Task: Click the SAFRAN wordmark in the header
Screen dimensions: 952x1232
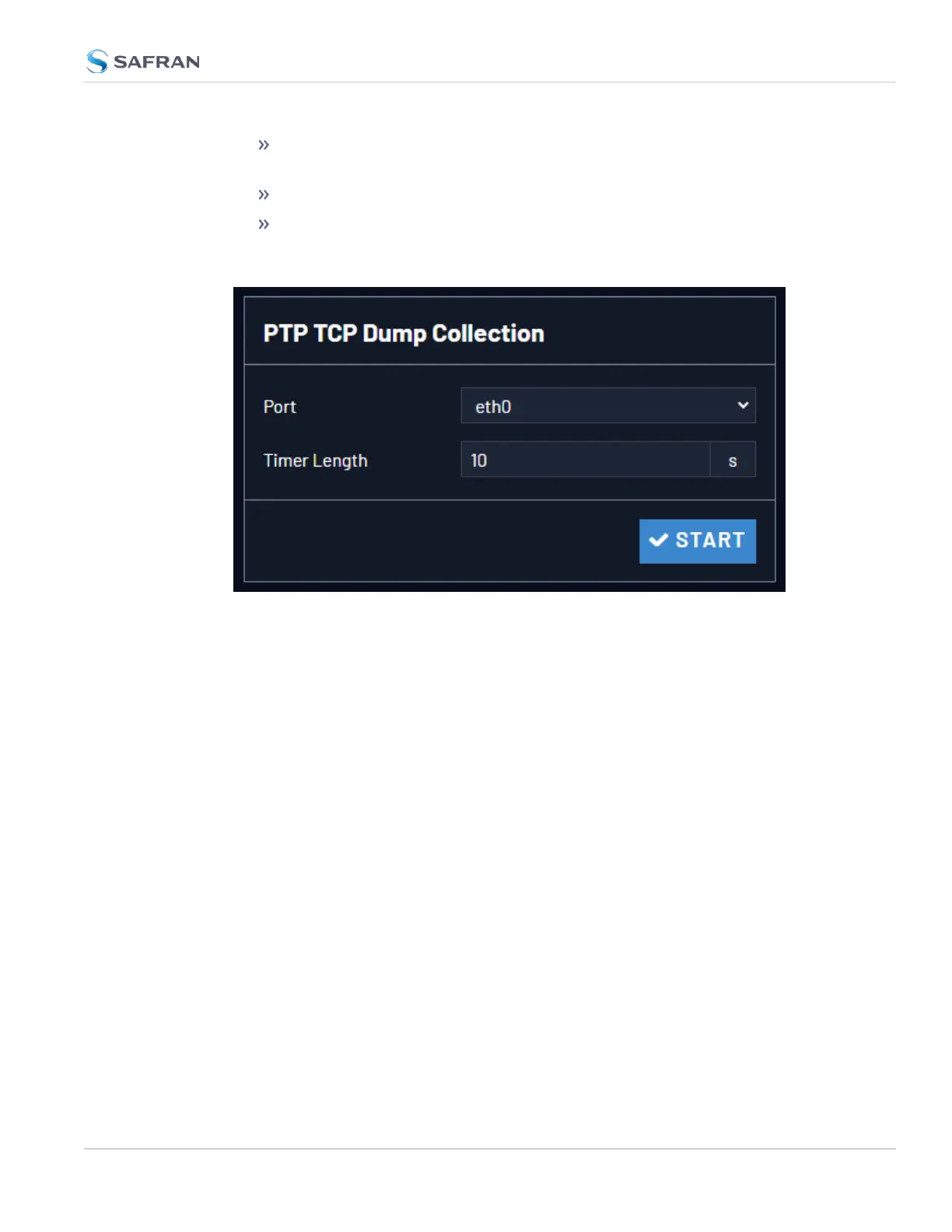Action: coord(156,62)
